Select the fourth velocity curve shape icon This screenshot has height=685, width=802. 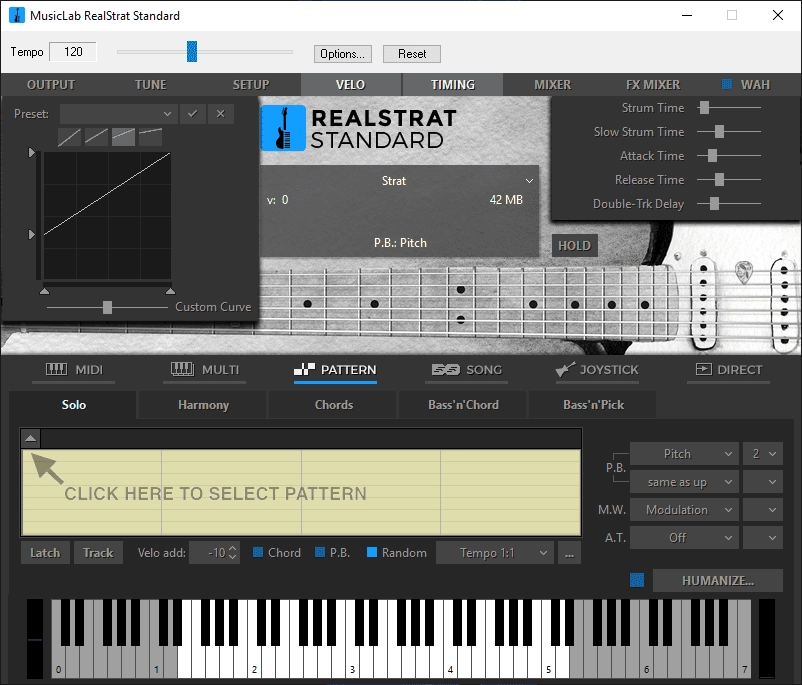[x=150, y=137]
